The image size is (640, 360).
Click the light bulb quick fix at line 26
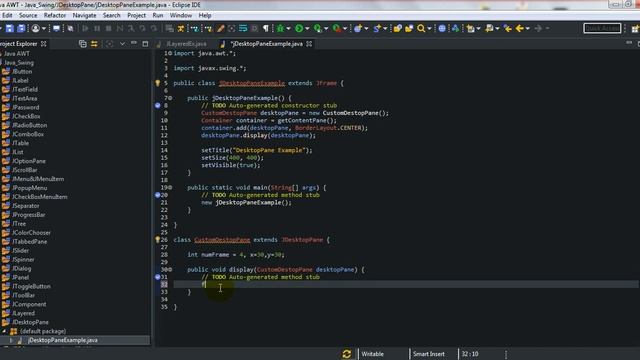tap(158, 240)
